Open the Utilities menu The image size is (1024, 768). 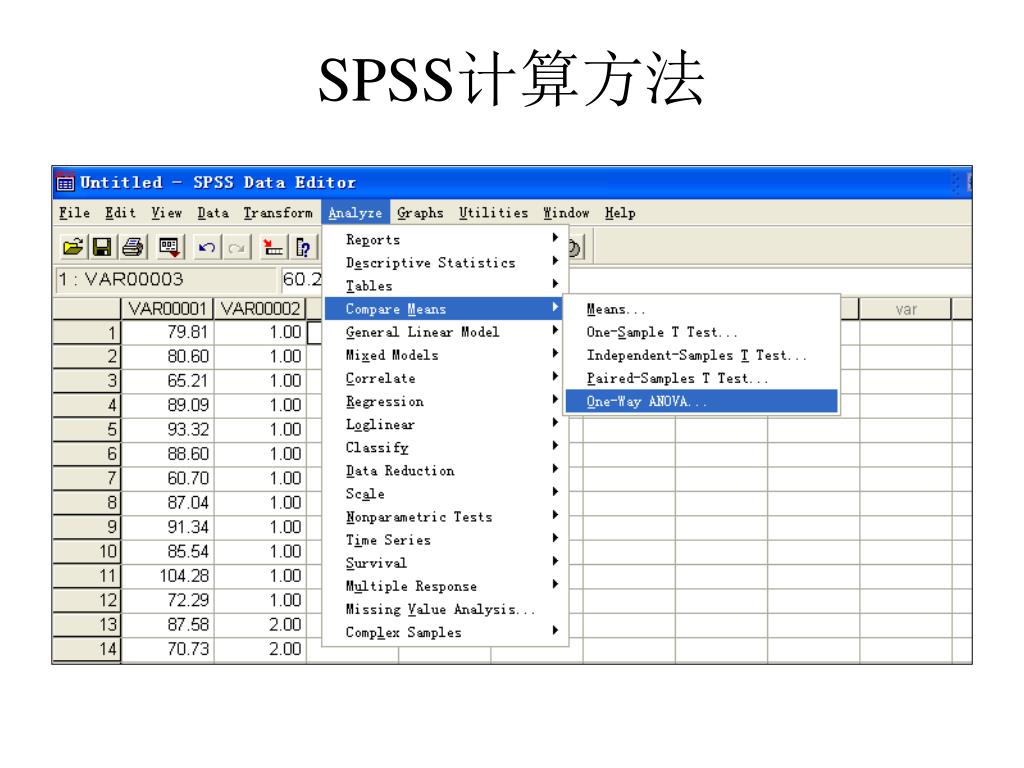pyautogui.click(x=493, y=213)
